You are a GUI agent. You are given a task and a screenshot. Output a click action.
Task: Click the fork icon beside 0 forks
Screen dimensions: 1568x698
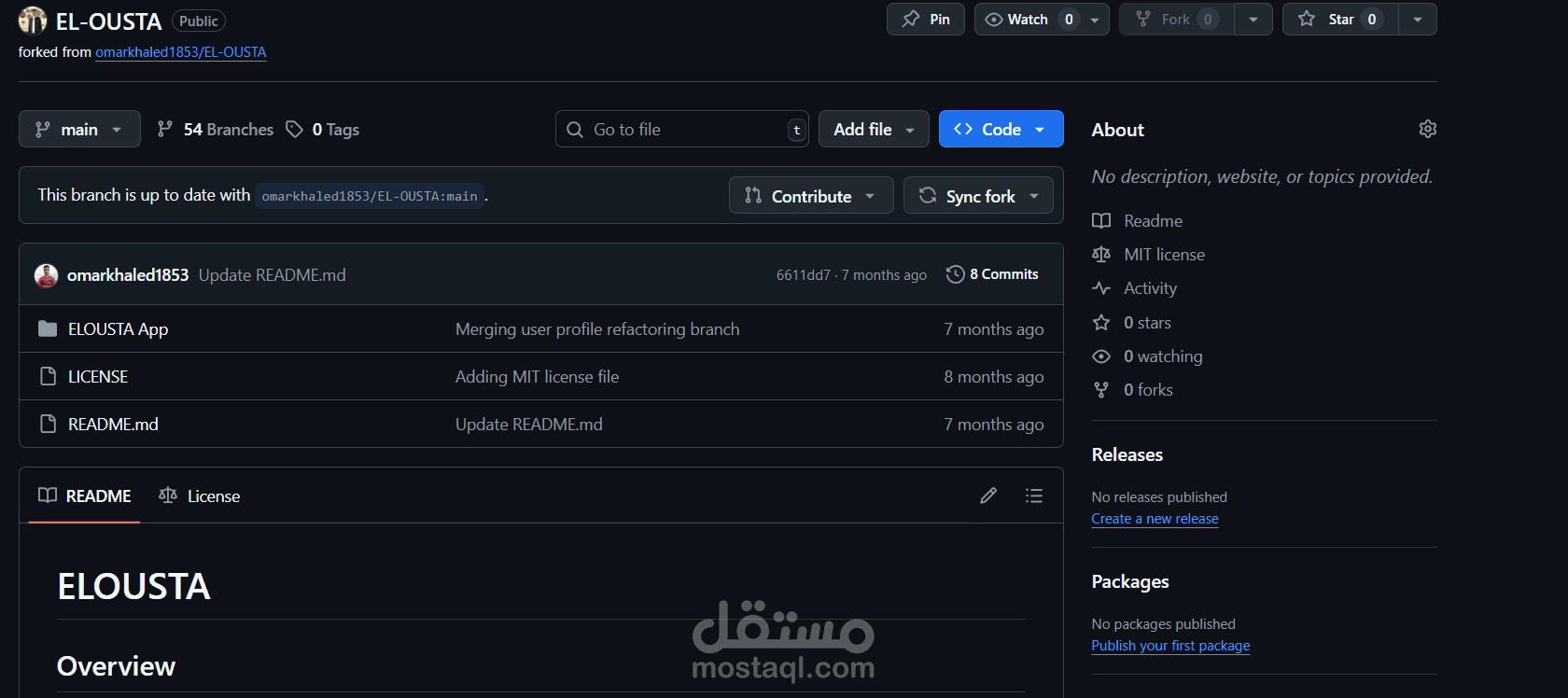[1101, 390]
